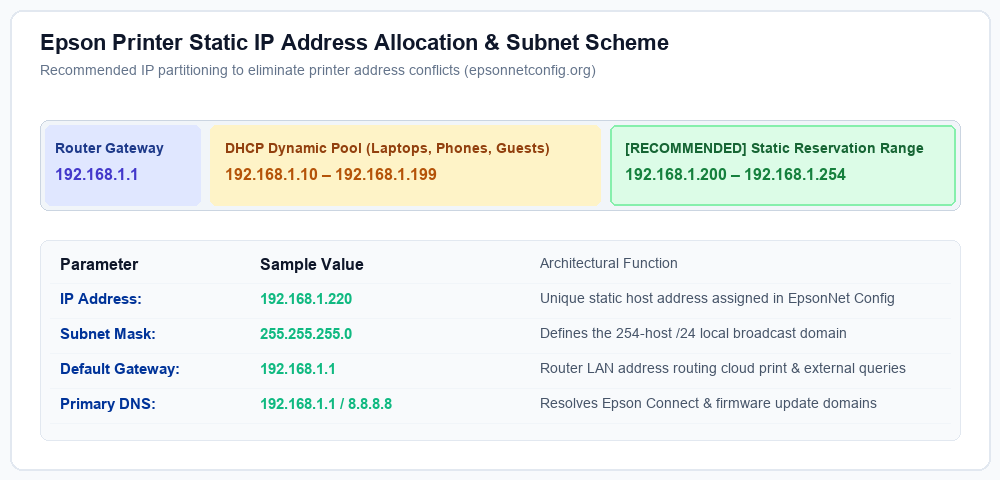Select the 'Primary DNS:' row label

pyautogui.click(x=108, y=404)
